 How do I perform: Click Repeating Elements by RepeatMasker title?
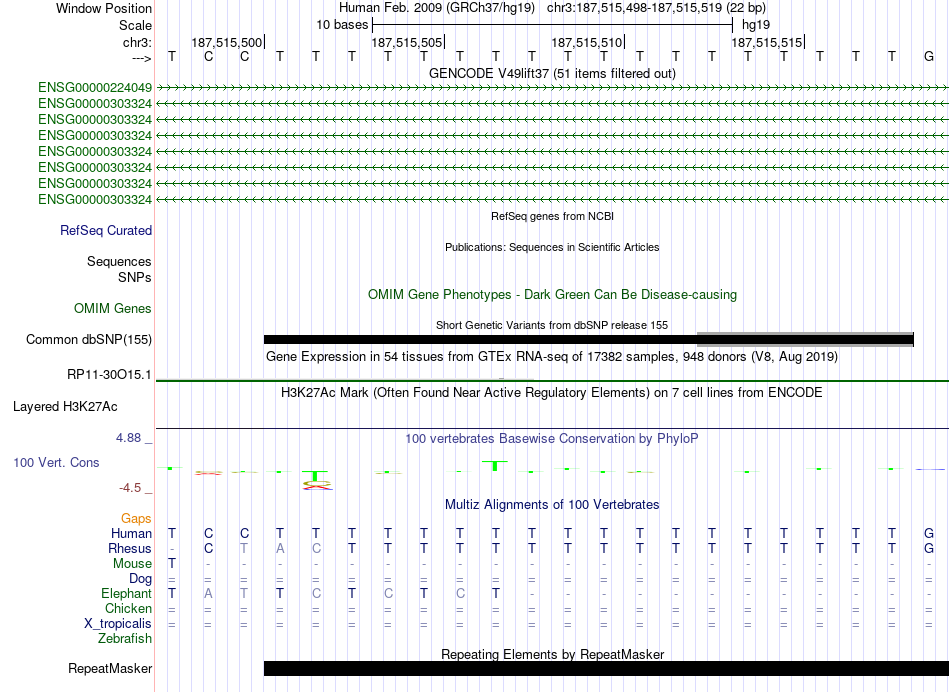point(553,654)
